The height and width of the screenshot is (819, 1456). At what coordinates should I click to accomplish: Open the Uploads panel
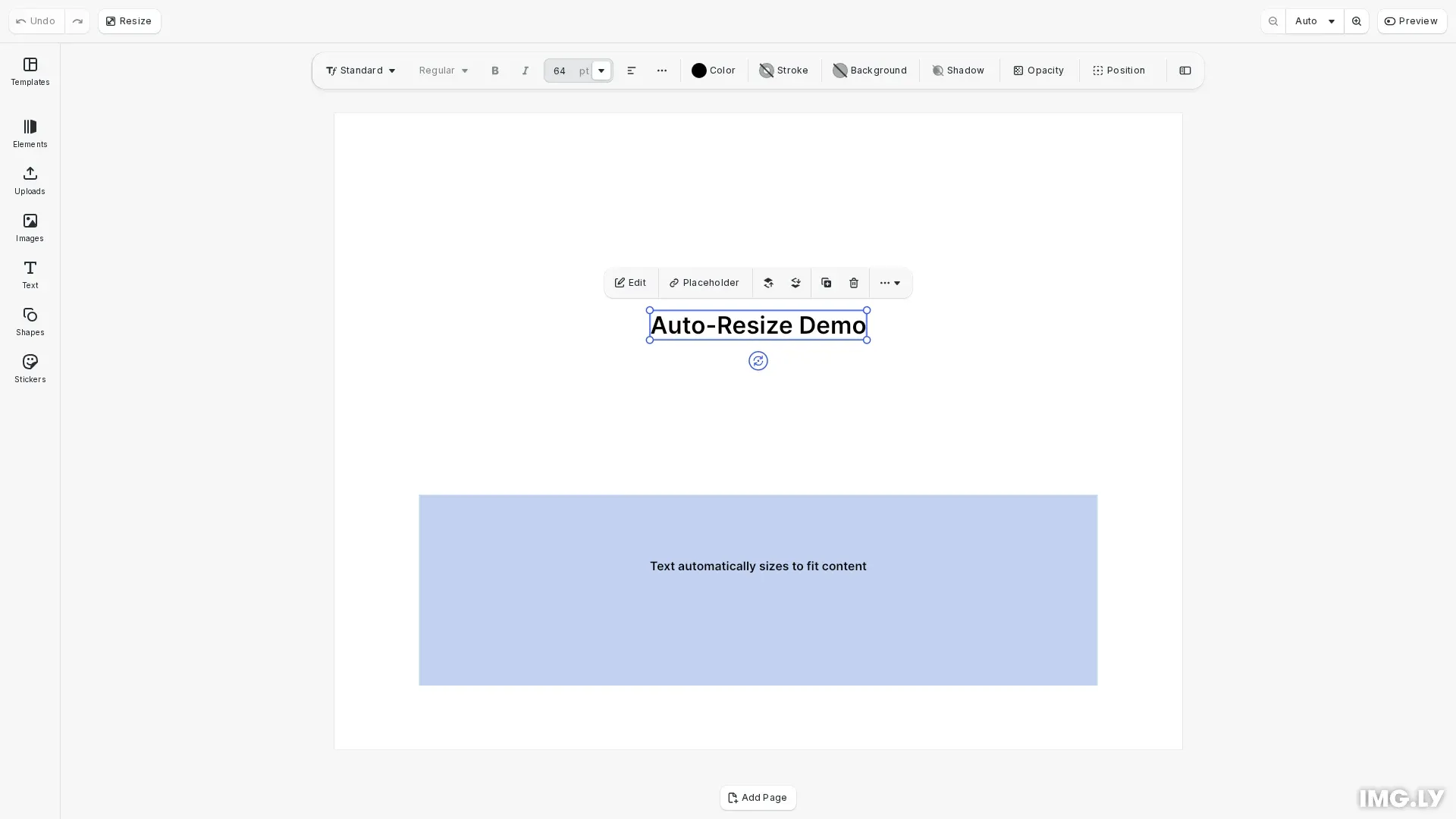click(30, 180)
